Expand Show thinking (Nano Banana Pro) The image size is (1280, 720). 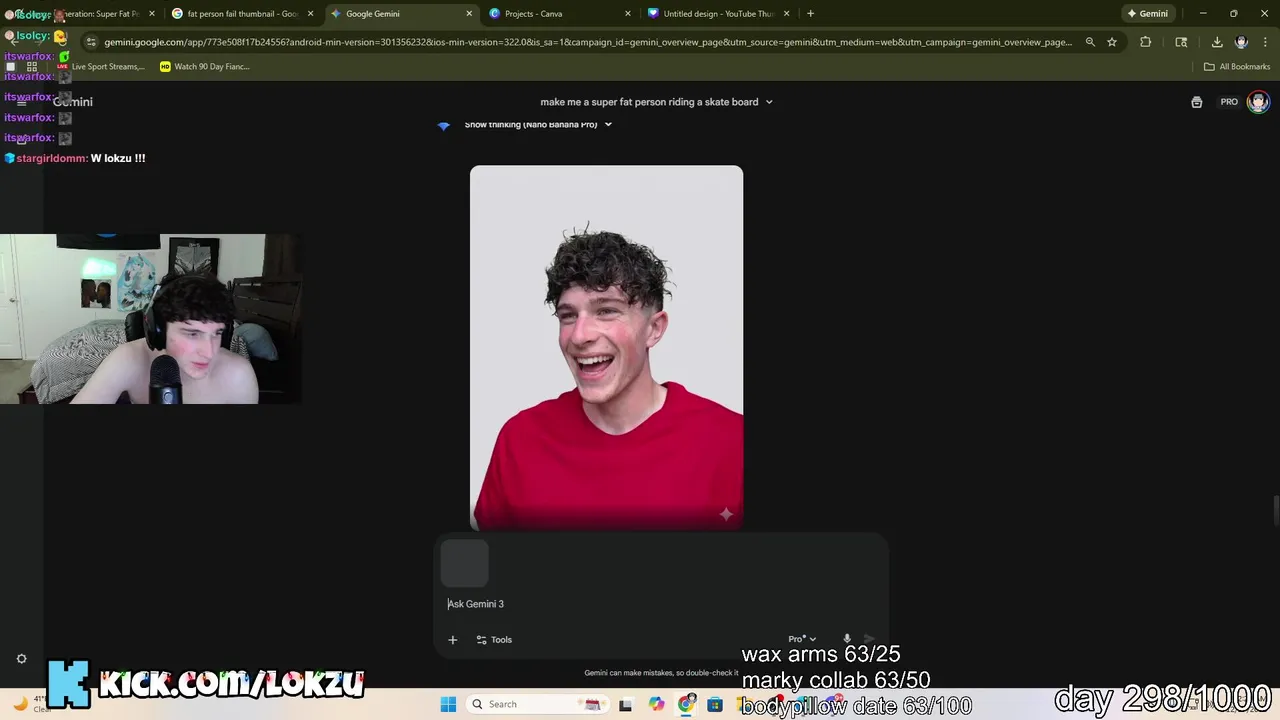point(538,124)
